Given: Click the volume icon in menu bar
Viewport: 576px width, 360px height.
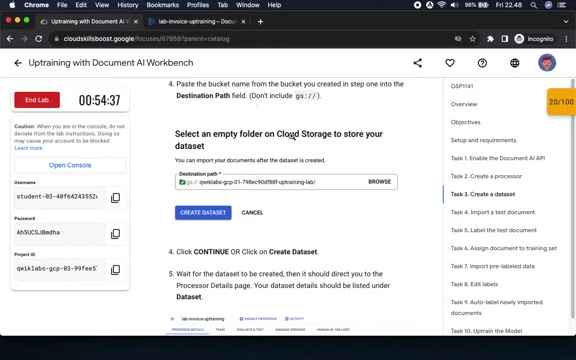Looking at the screenshot, I should point(454,5).
